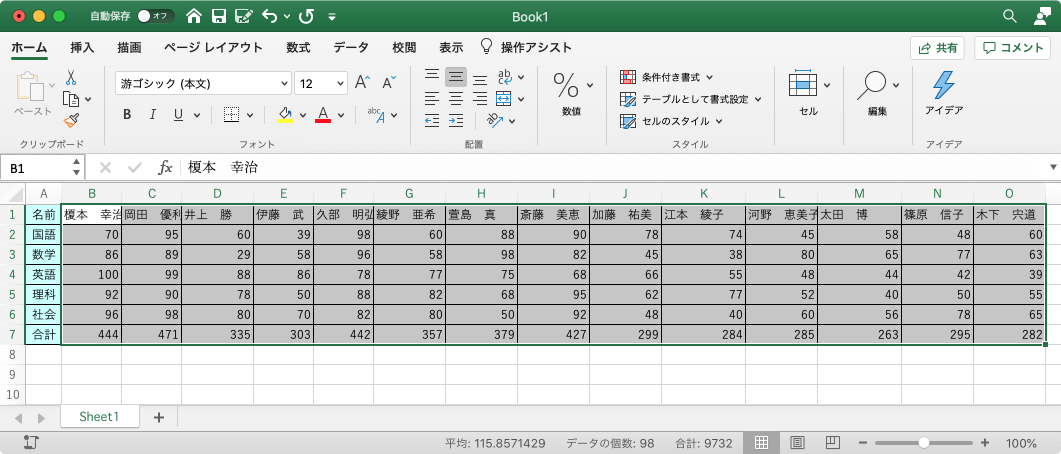Toggle middle vertical alignment
Image resolution: width=1061 pixels, height=454 pixels.
pyautogui.click(x=456, y=76)
